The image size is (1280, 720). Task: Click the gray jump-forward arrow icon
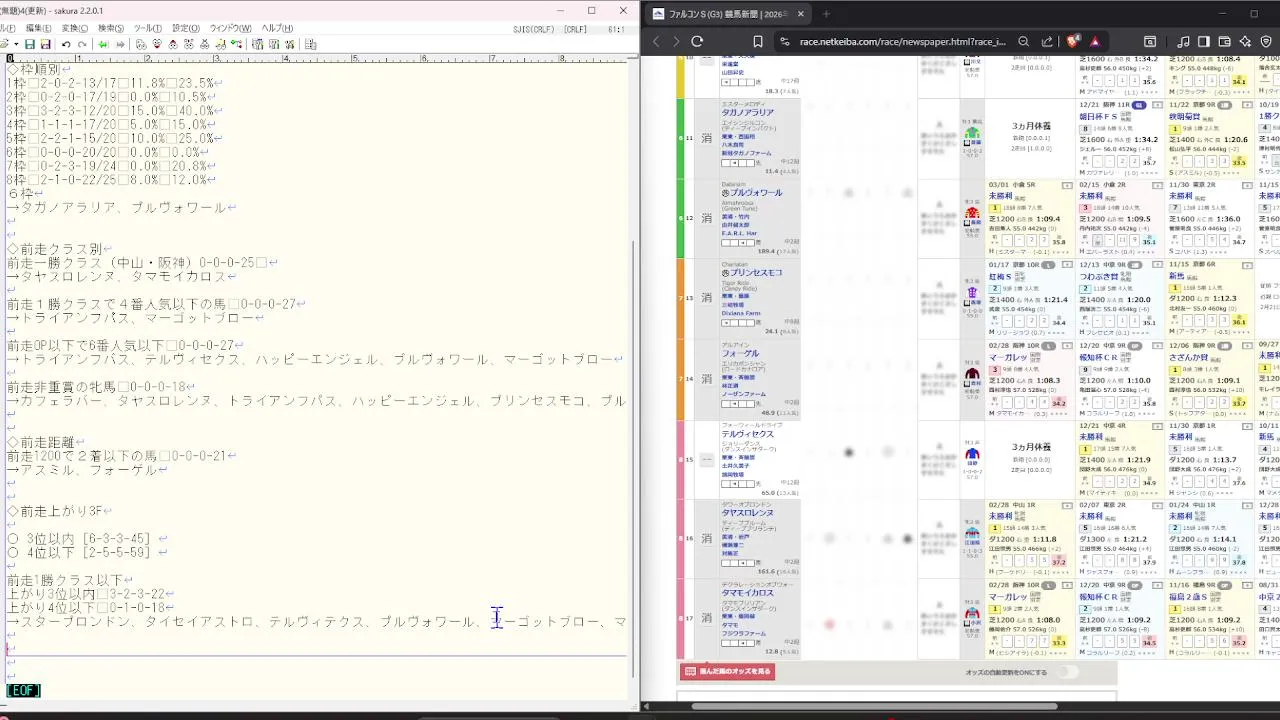tap(120, 44)
